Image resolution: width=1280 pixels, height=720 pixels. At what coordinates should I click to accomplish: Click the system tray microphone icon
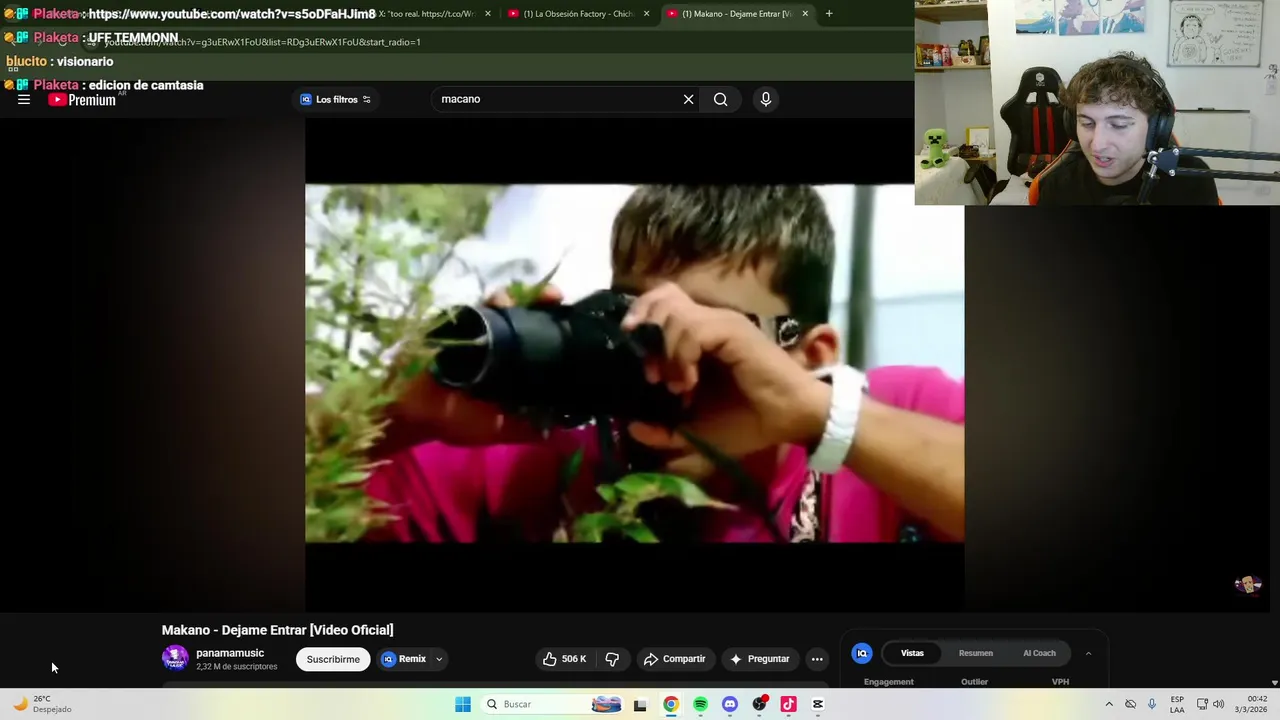click(x=1152, y=704)
